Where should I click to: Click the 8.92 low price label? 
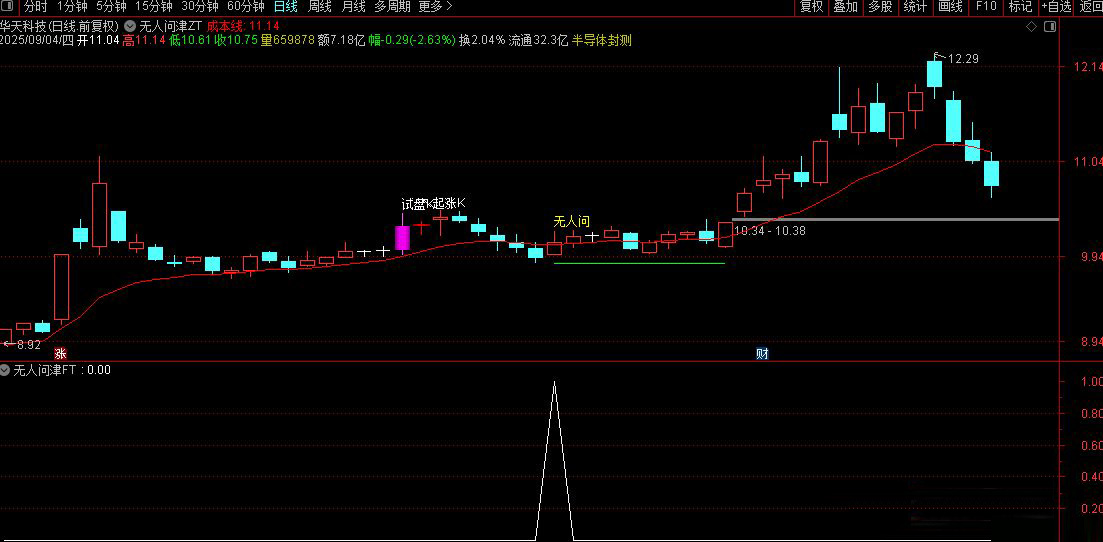(29, 345)
